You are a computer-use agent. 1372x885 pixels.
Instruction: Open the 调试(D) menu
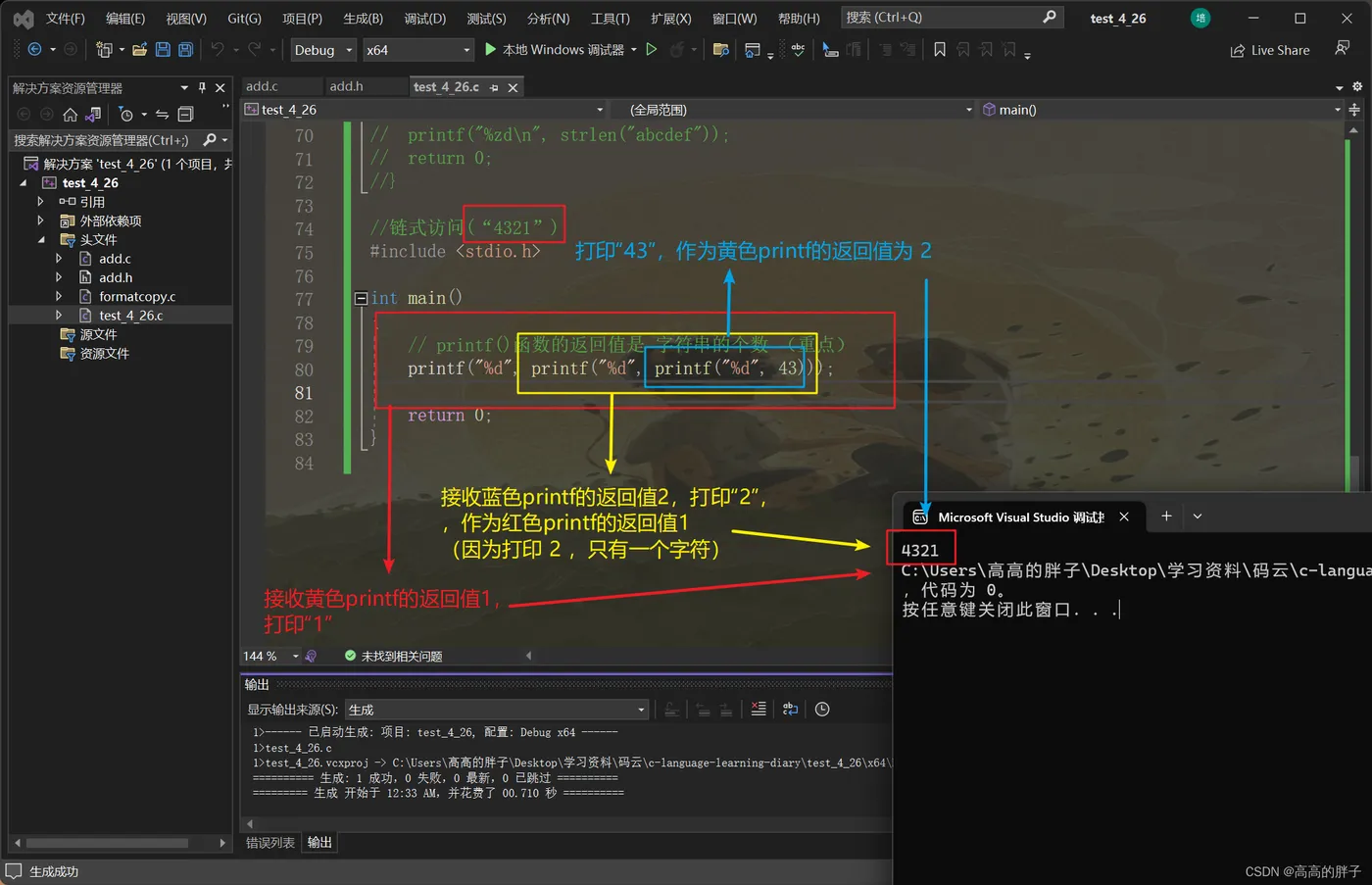pos(424,19)
